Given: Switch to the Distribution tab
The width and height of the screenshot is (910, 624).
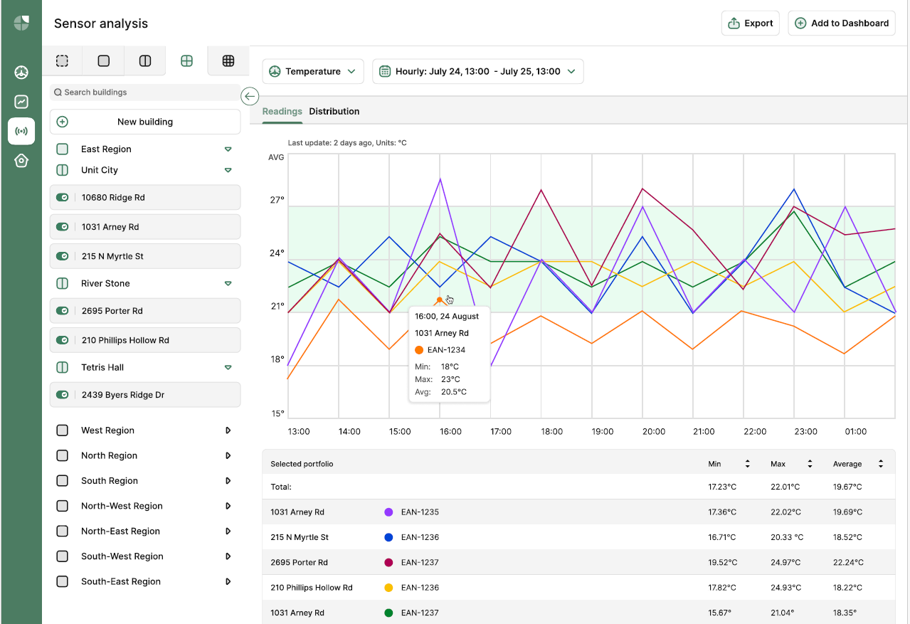Looking at the screenshot, I should pyautogui.click(x=334, y=112).
